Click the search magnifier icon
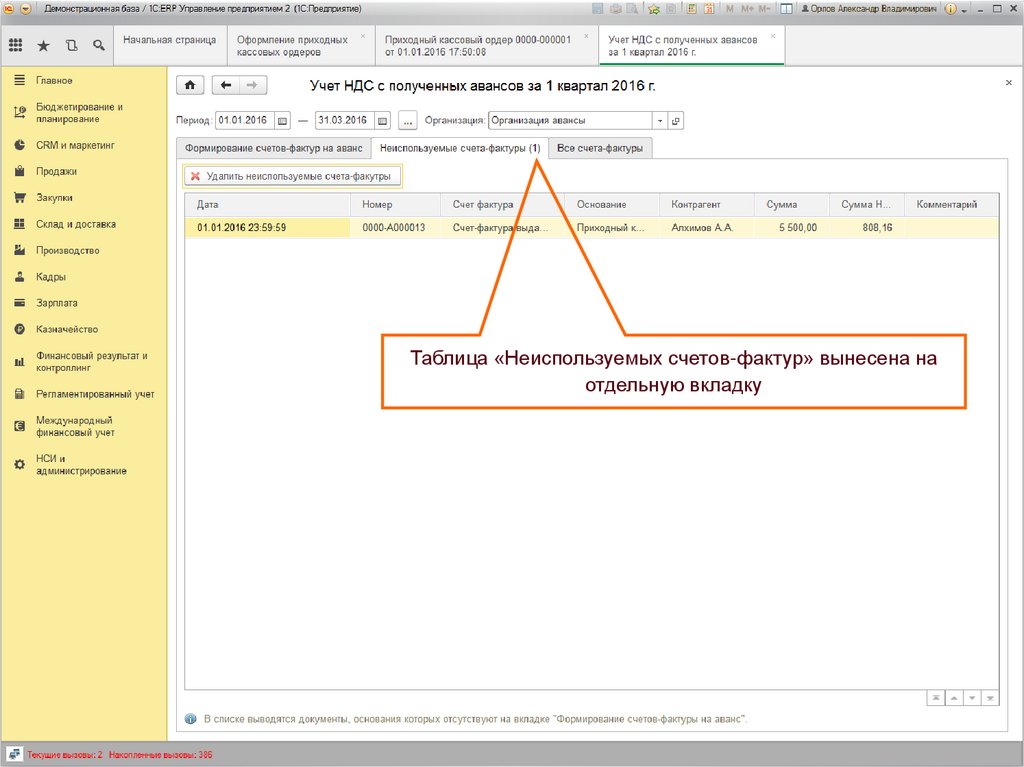The width and height of the screenshot is (1024, 767). (x=98, y=45)
